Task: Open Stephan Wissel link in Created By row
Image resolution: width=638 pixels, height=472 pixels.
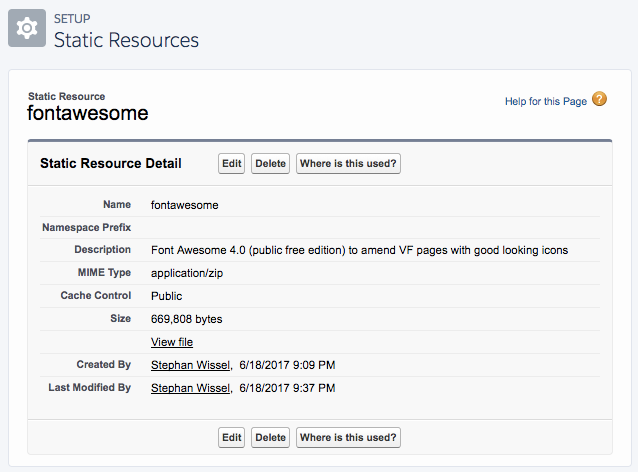Action: (x=190, y=365)
